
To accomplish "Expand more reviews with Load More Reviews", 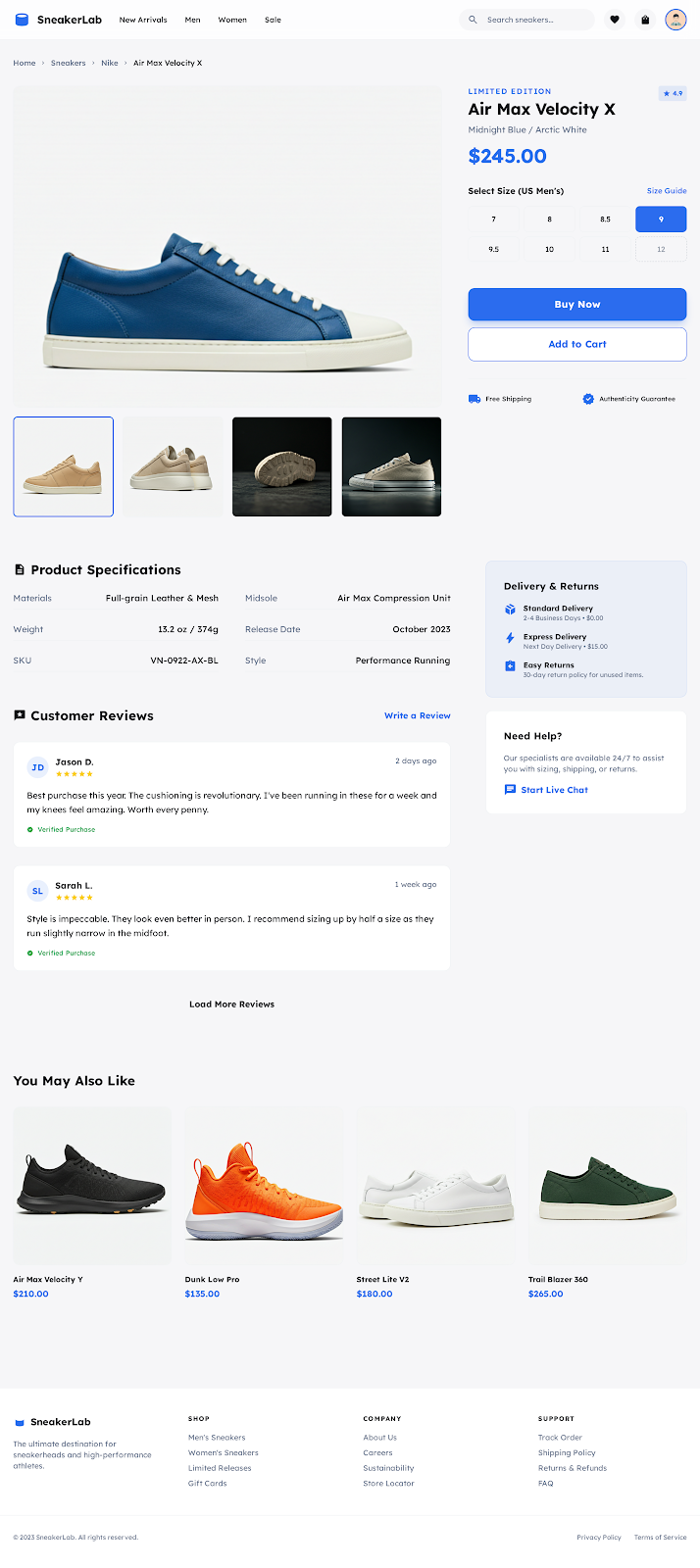I will coord(231,1004).
